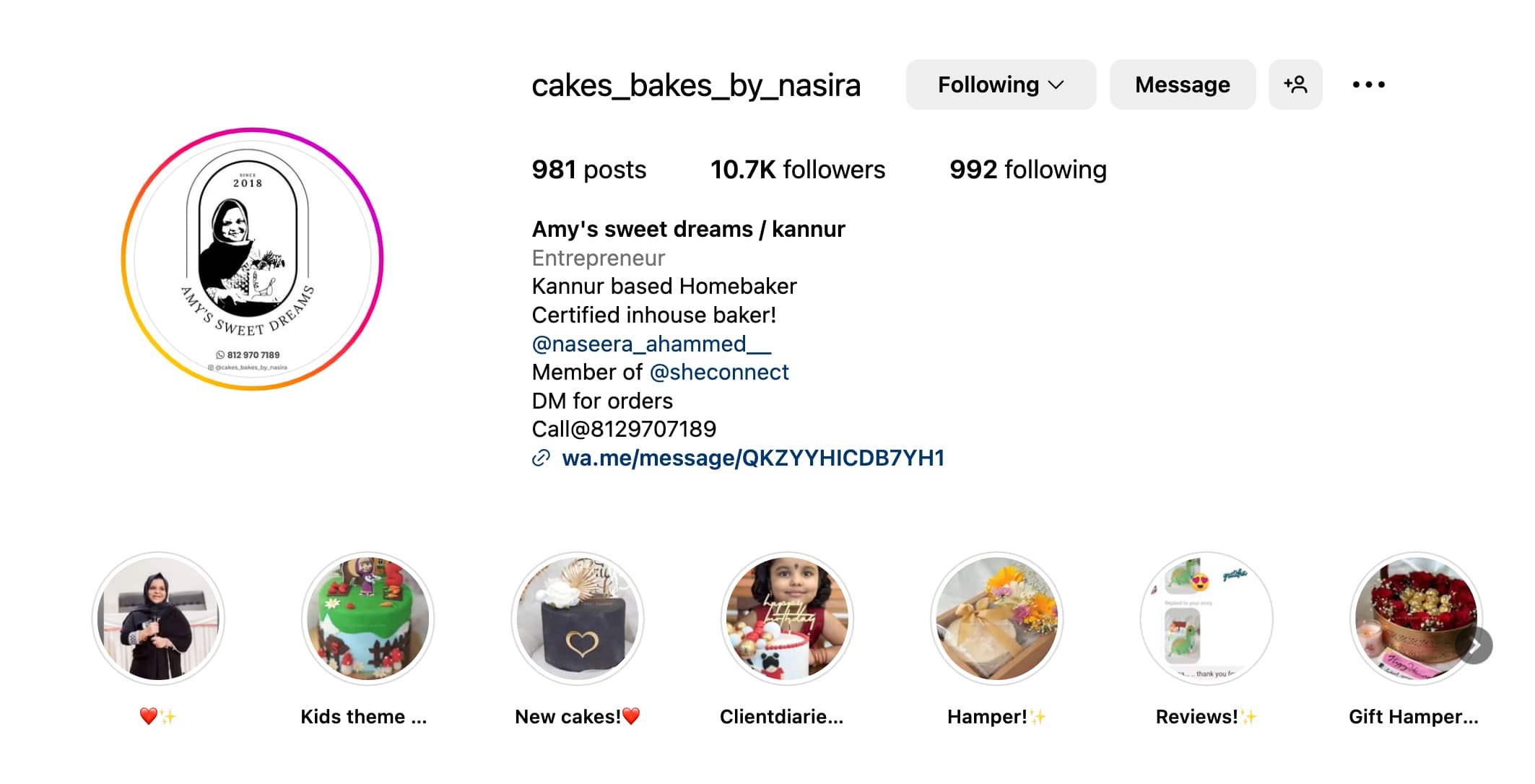
Task: Click the 981 posts count
Action: tap(589, 170)
